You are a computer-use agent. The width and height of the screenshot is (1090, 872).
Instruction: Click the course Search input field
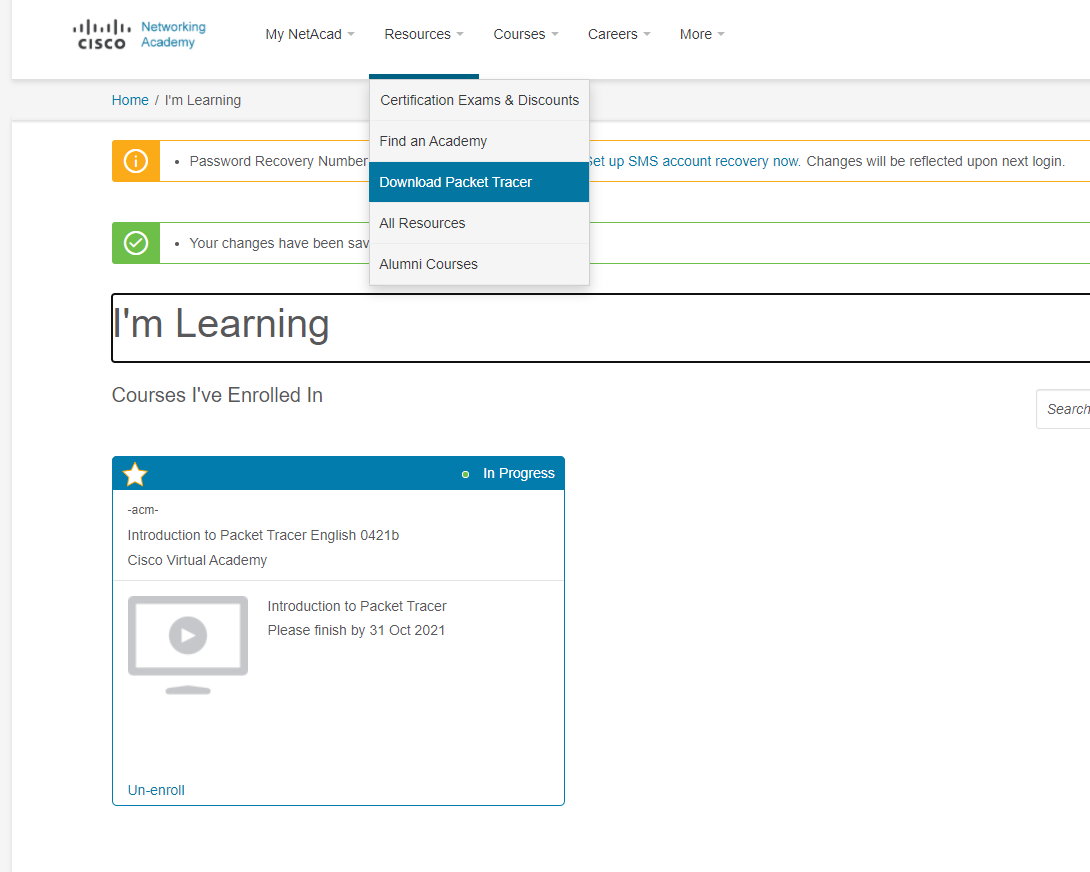click(1066, 409)
